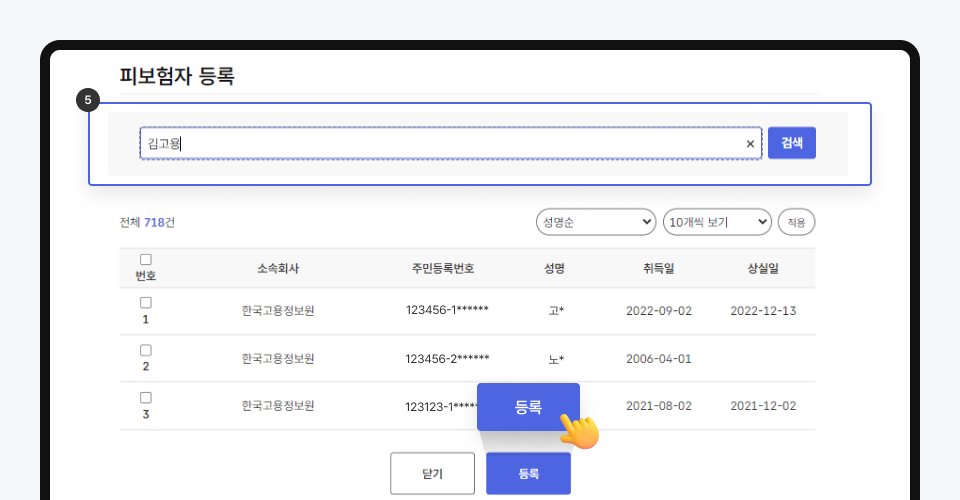Click the 주민등록번호 column header

[442, 268]
